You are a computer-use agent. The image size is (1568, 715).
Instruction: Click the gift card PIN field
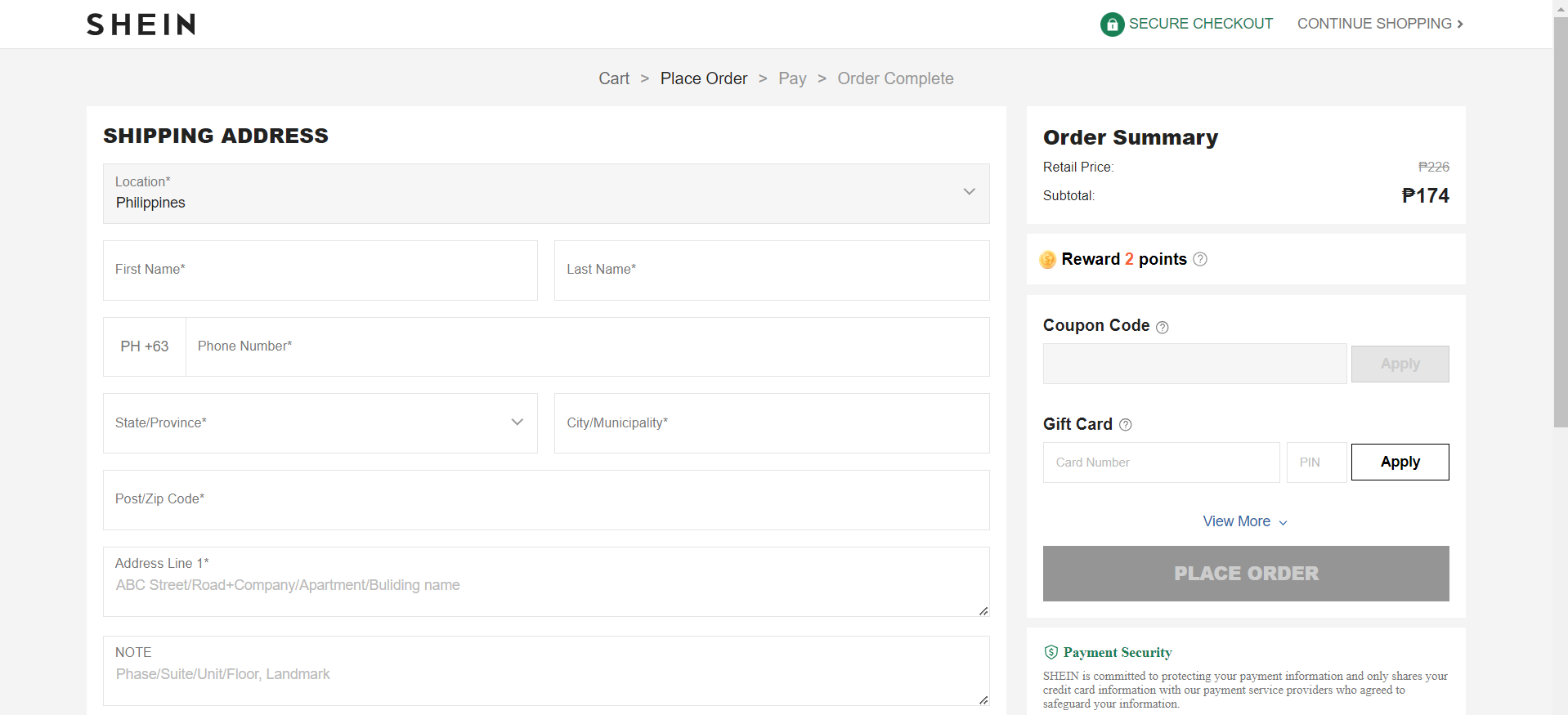click(x=1316, y=463)
